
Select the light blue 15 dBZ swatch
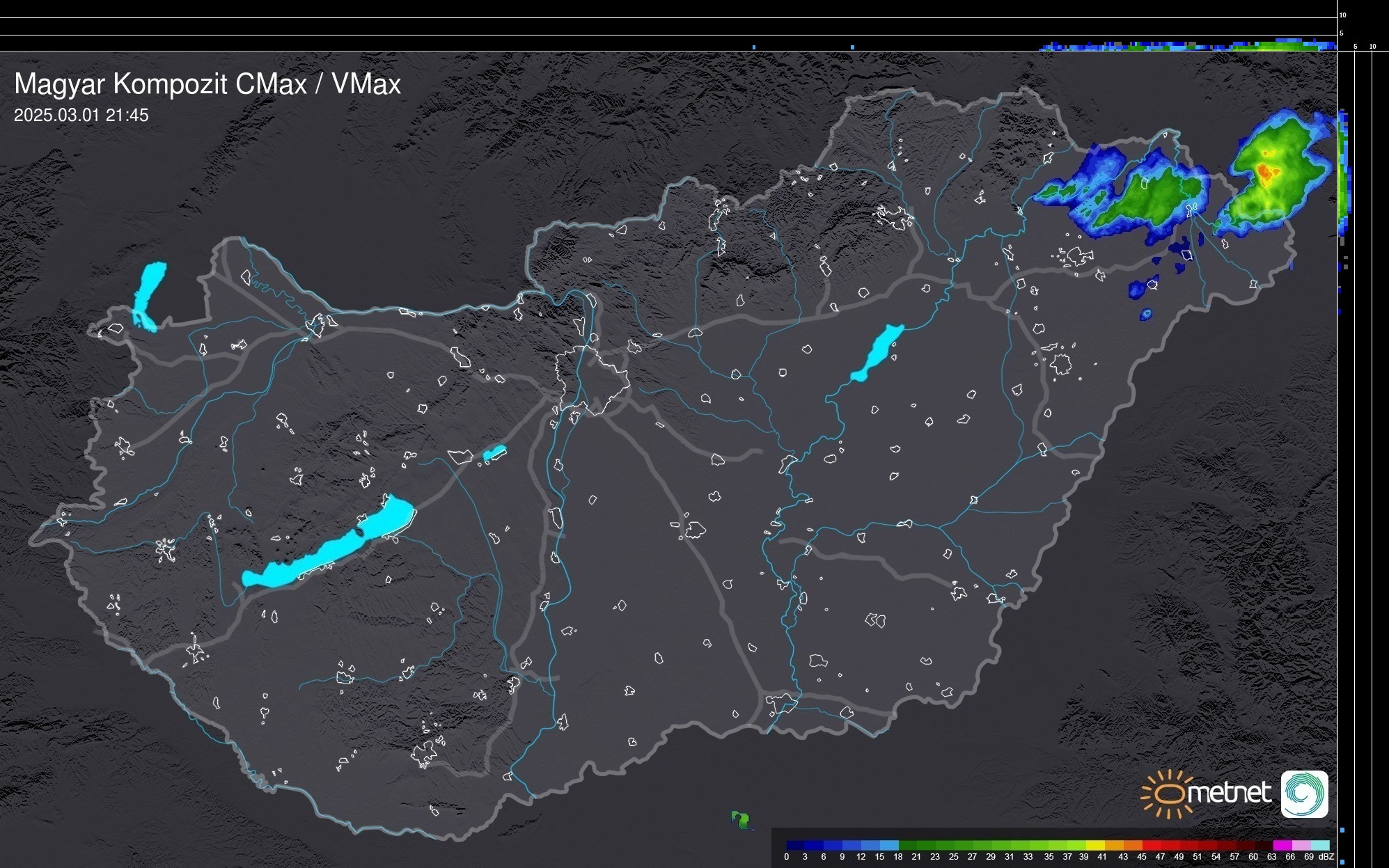888,846
